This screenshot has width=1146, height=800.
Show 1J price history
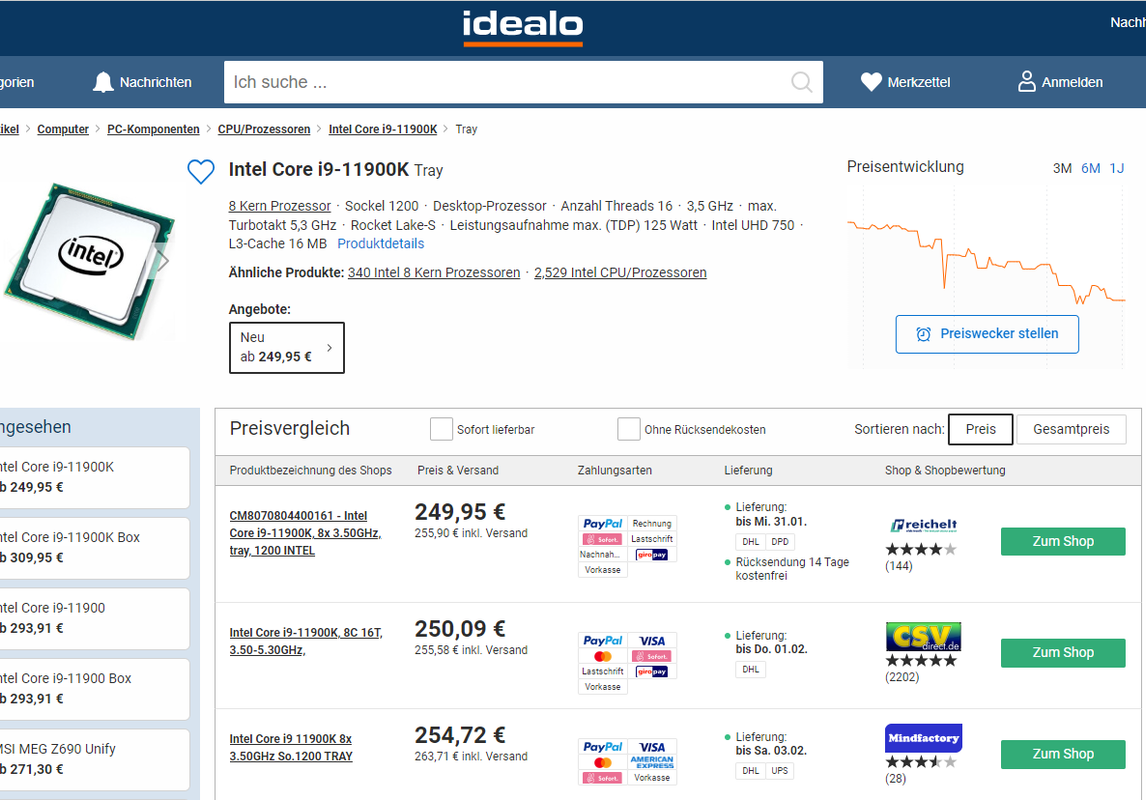coord(1117,169)
